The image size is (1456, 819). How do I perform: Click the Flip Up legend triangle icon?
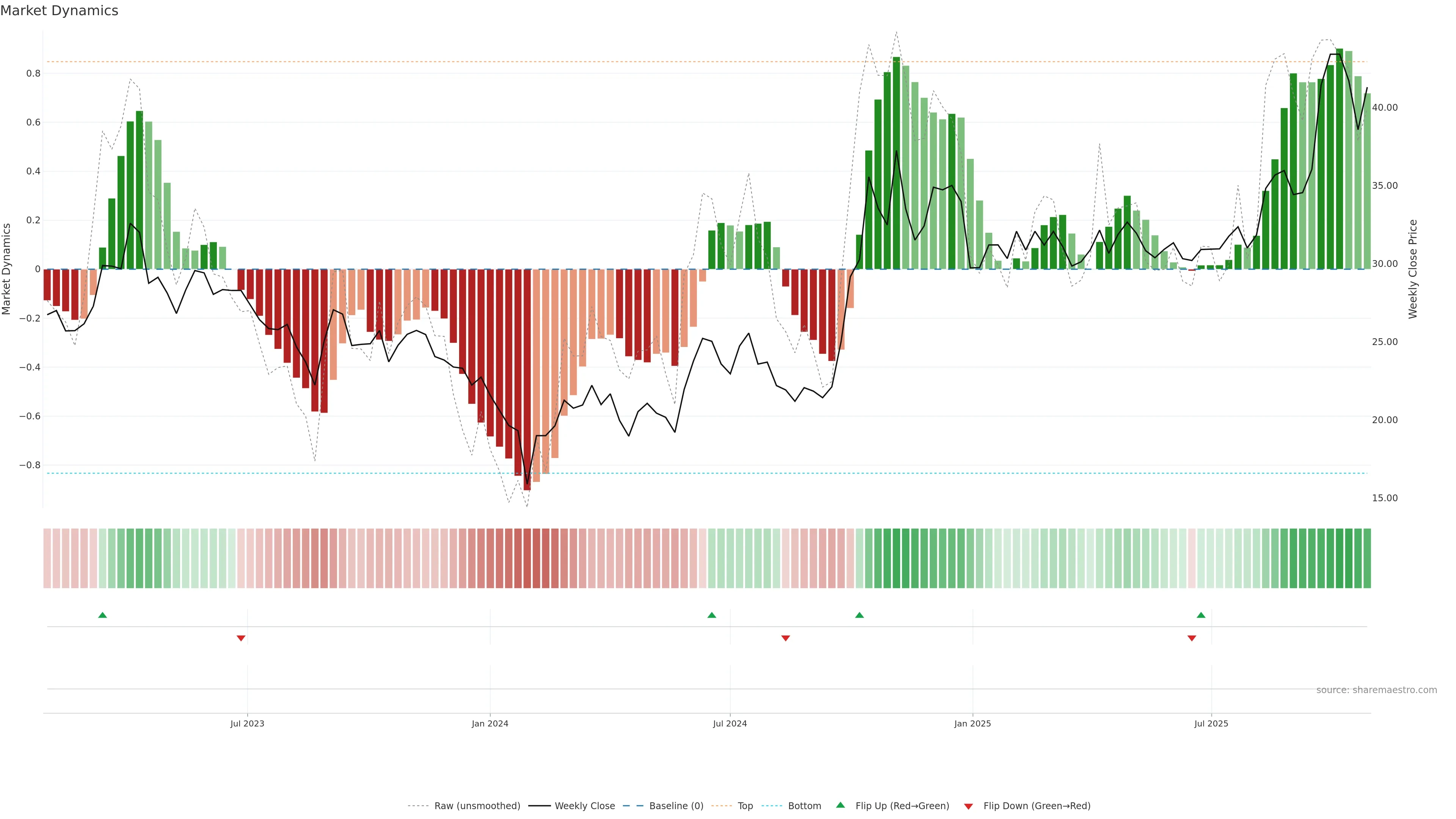click(841, 805)
